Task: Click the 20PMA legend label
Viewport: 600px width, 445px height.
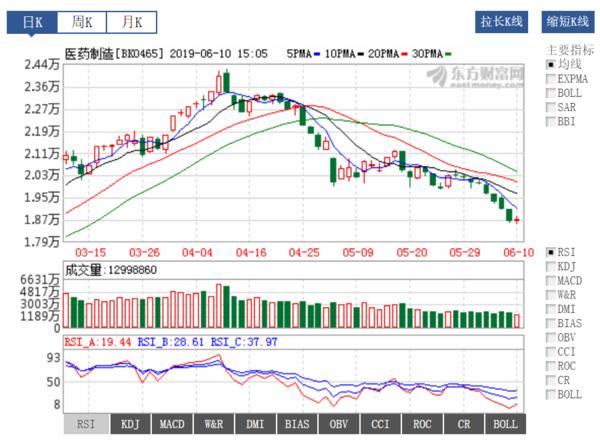Action: coord(383,54)
